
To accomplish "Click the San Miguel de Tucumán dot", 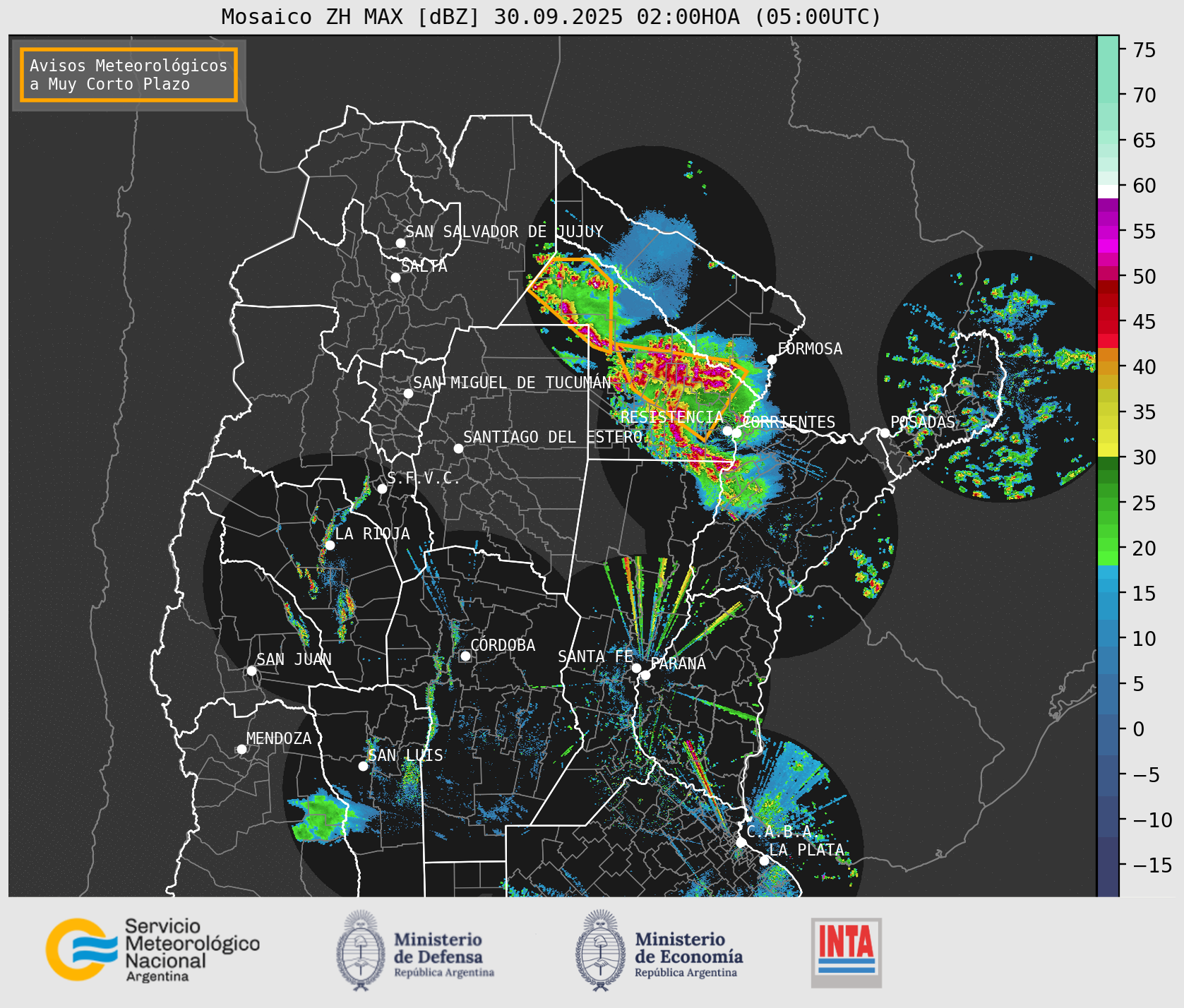I will coord(408,393).
